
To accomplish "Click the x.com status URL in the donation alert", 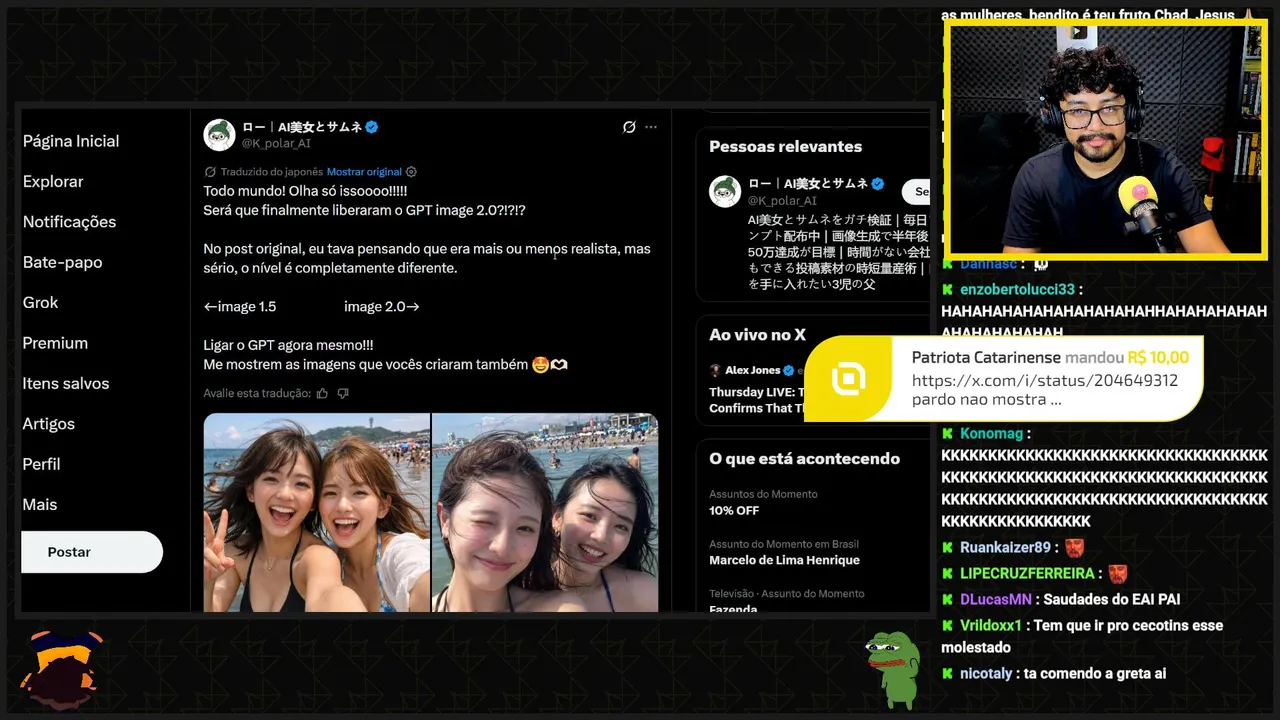I will [1045, 381].
